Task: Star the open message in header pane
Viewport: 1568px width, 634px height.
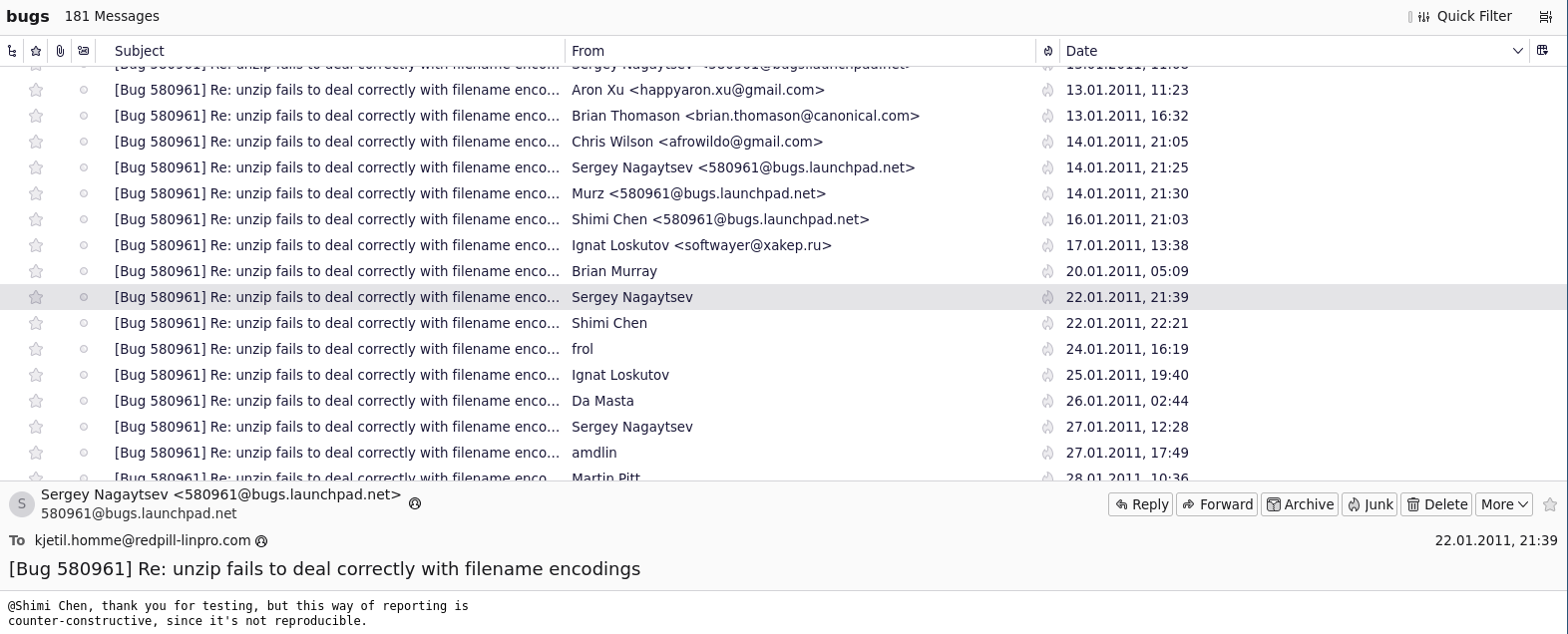Action: point(1549,504)
